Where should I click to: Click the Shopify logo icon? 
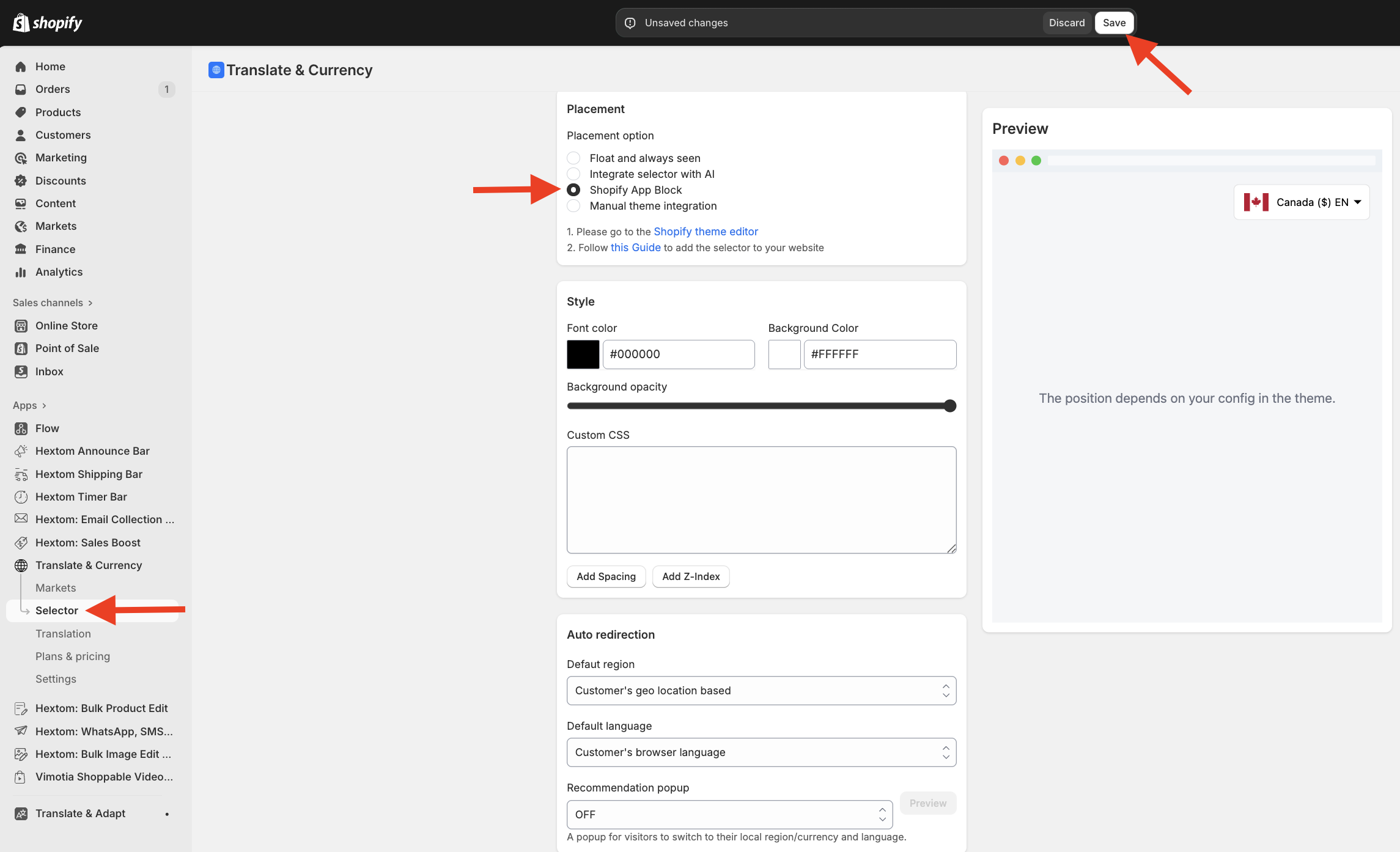[21, 23]
